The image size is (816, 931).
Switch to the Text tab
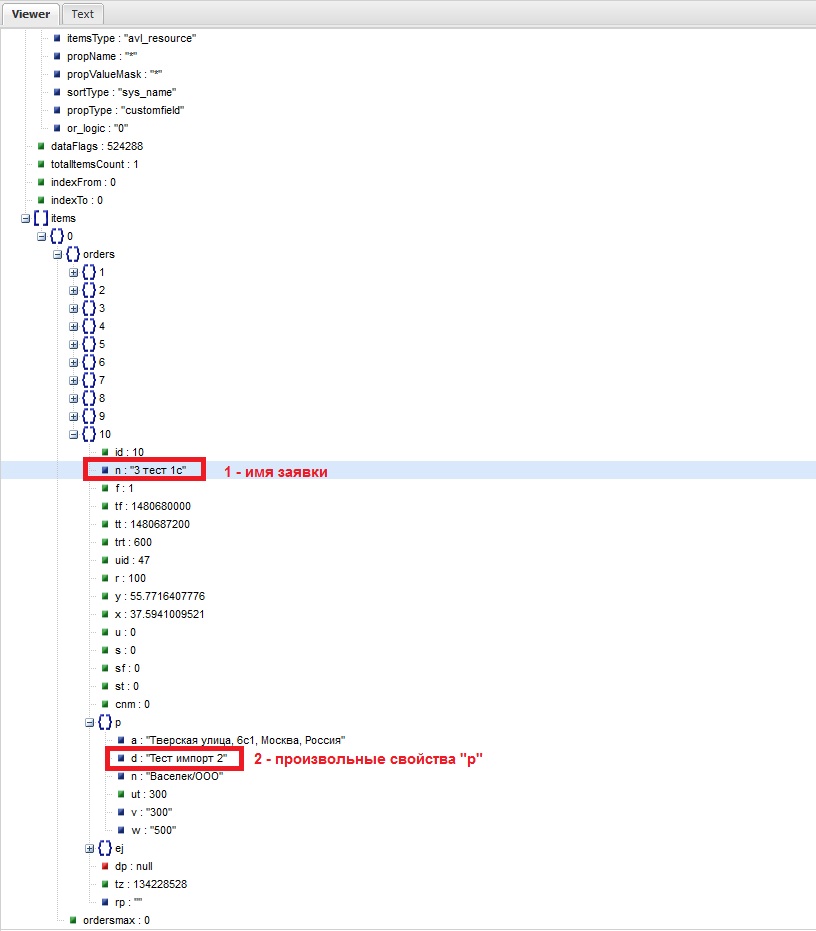(x=83, y=14)
